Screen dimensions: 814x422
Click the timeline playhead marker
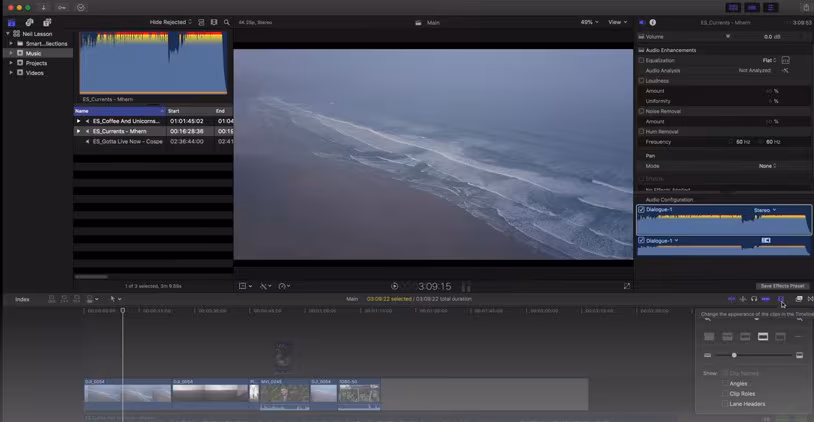click(x=123, y=310)
